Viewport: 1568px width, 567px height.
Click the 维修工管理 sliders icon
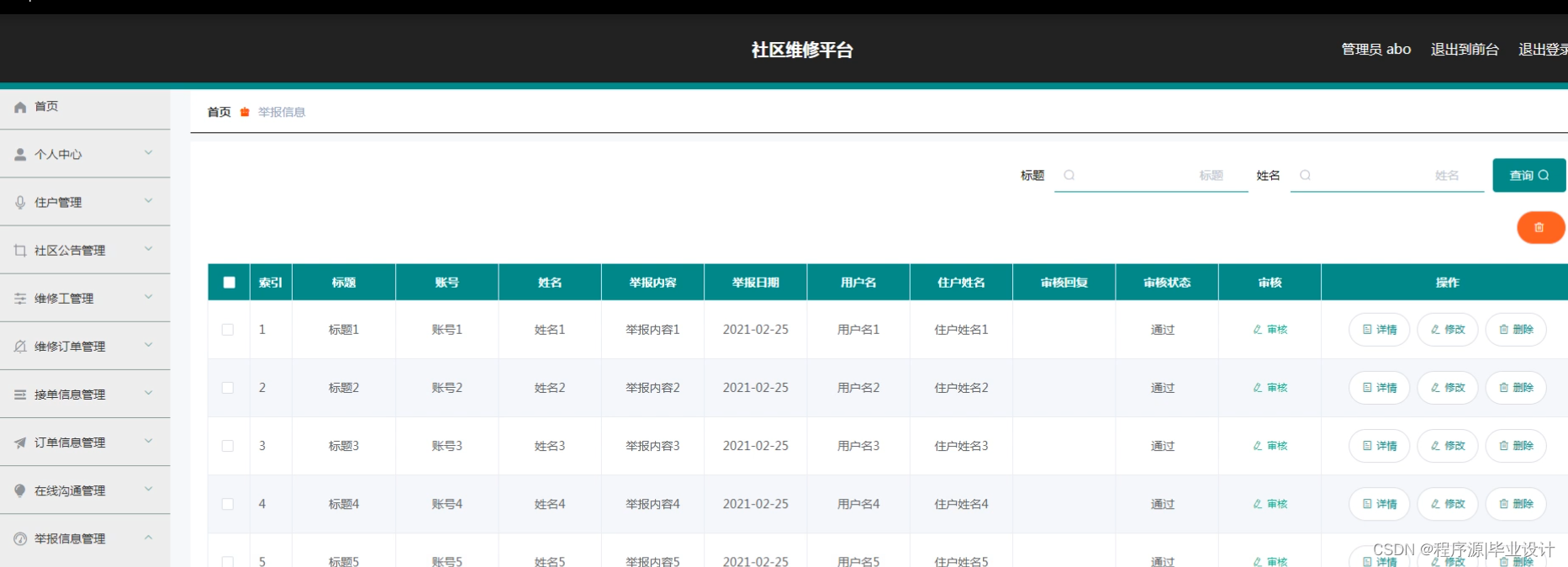tap(20, 299)
